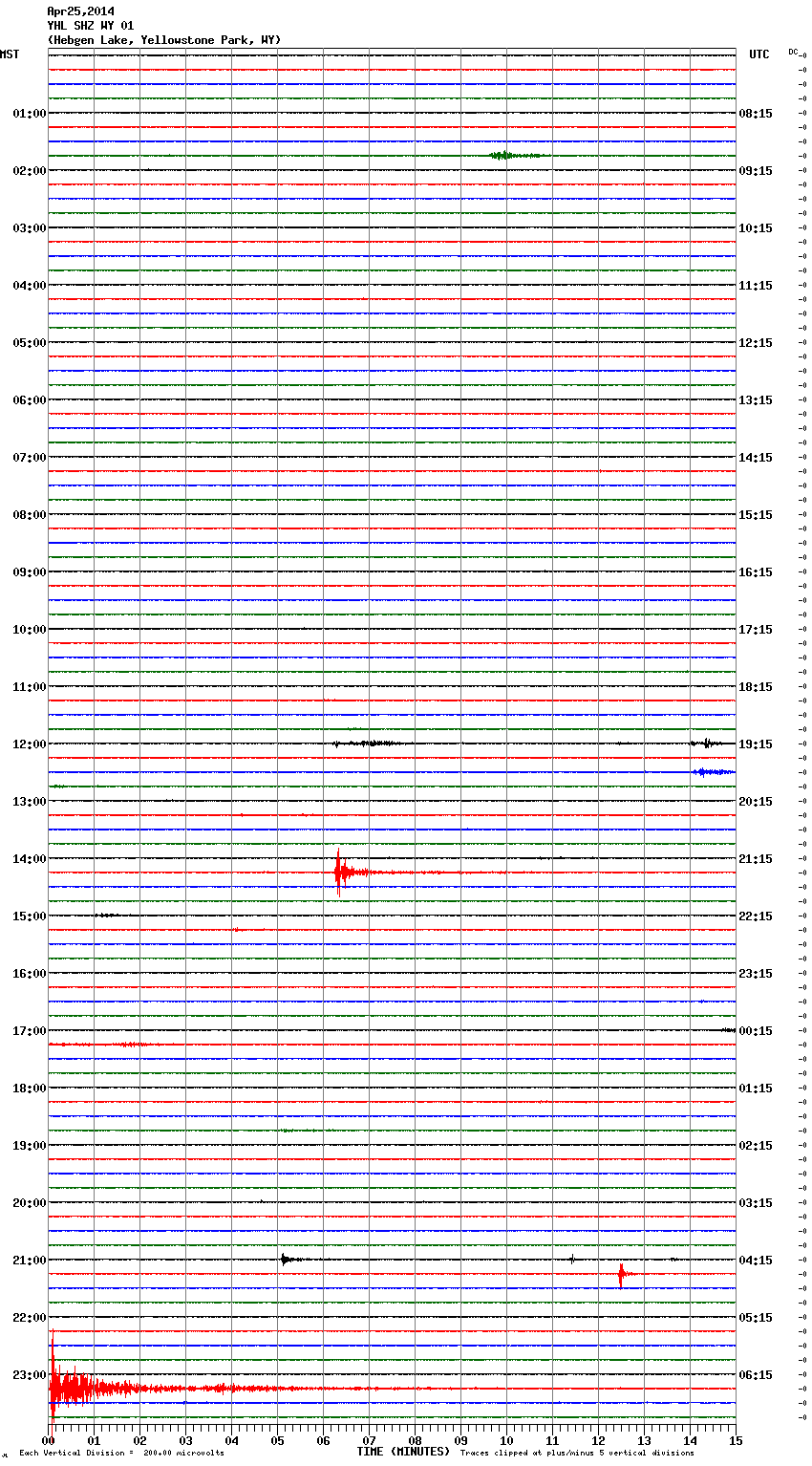Select the 09:15 UTC time label
The width and height of the screenshot is (812, 1466).
point(756,171)
